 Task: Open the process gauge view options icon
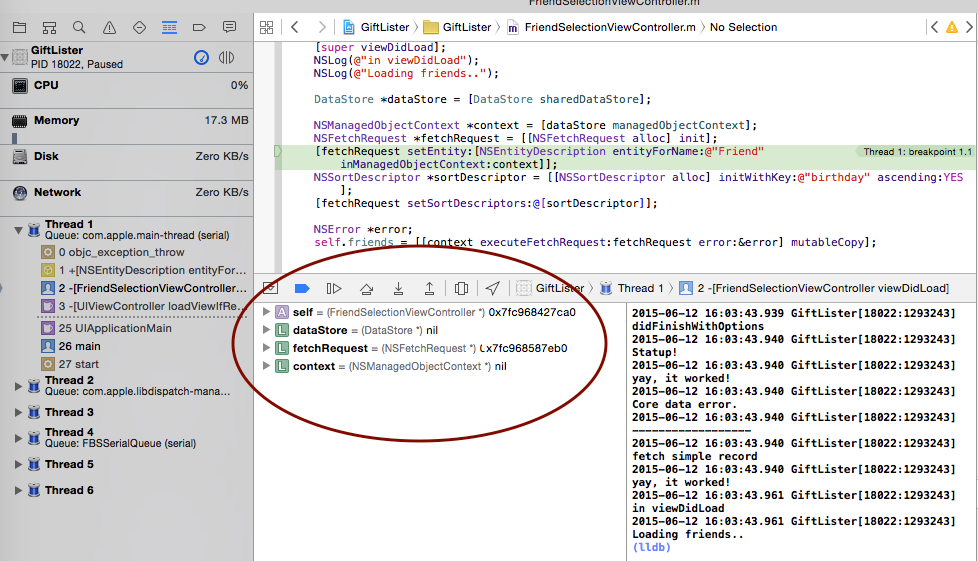(201, 57)
